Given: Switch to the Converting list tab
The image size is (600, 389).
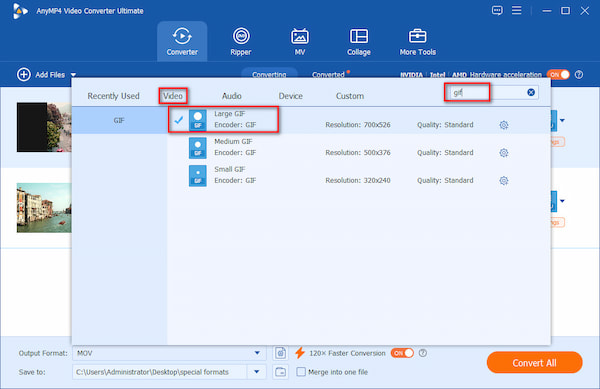Looking at the screenshot, I should coord(269,75).
